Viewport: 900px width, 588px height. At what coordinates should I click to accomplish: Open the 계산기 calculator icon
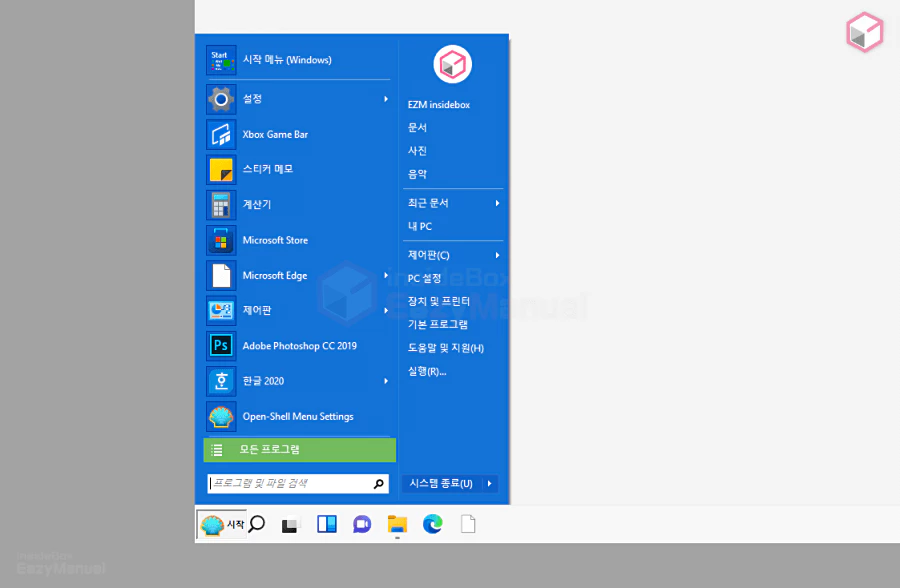pos(221,205)
